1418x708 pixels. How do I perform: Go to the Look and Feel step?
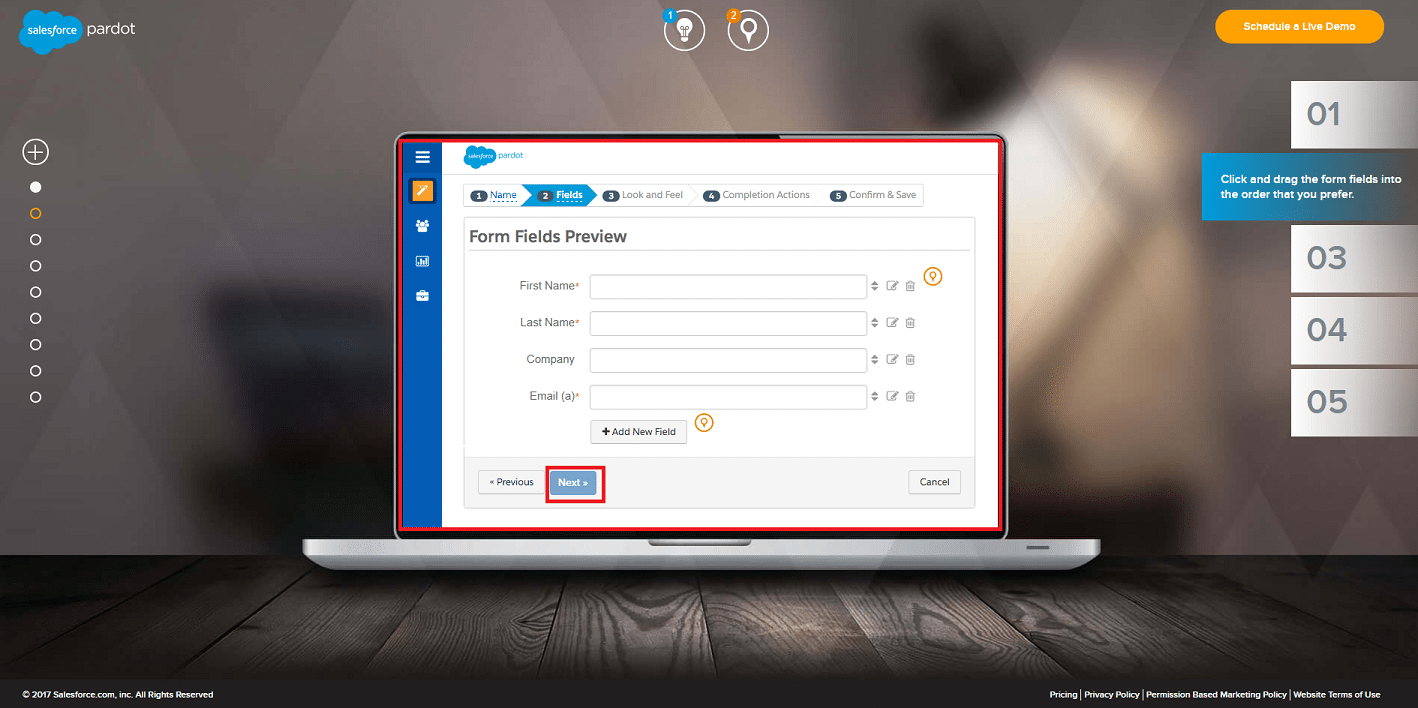pos(644,195)
